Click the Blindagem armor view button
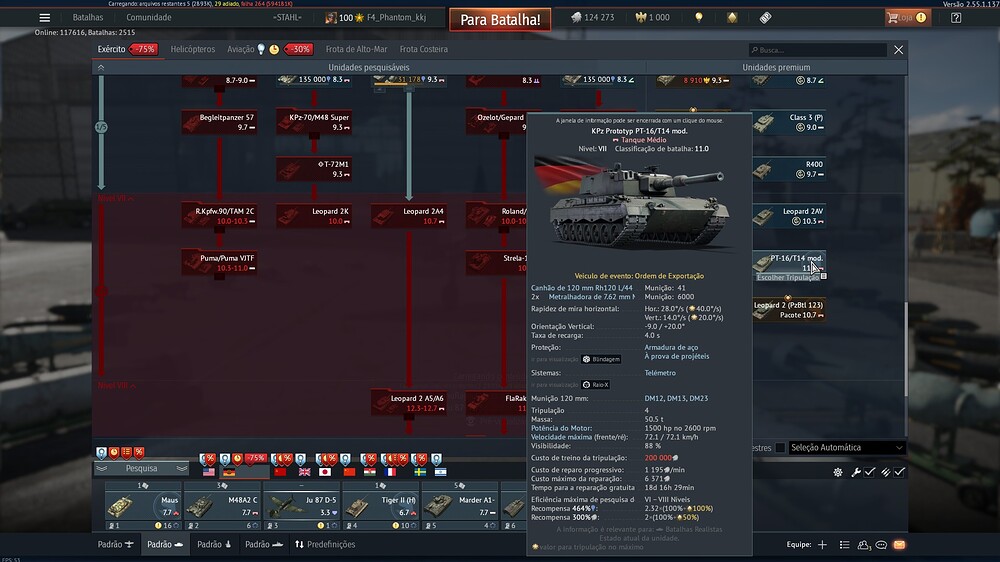Image resolution: width=1000 pixels, height=562 pixels. [x=601, y=359]
